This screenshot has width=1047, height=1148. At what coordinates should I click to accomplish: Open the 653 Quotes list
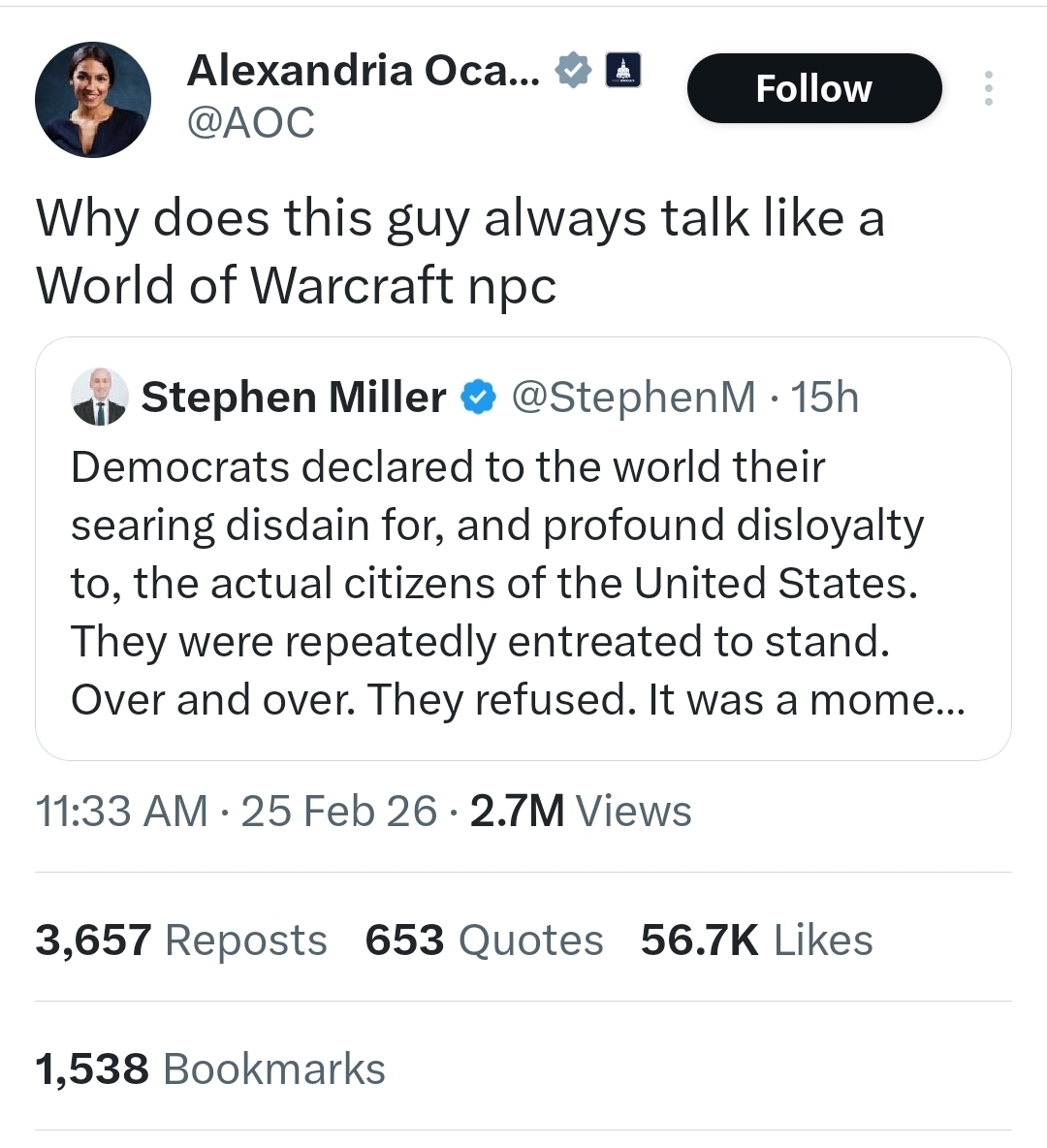(484, 940)
